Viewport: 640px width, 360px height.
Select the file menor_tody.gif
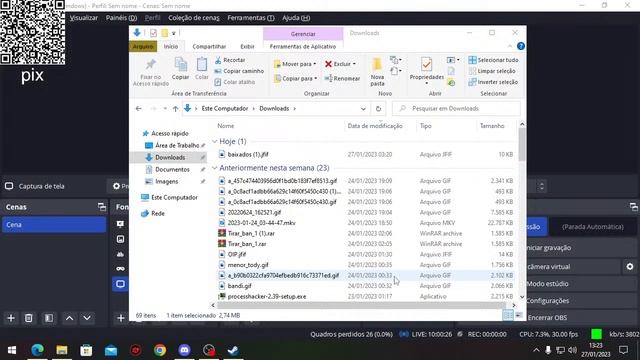point(248,265)
